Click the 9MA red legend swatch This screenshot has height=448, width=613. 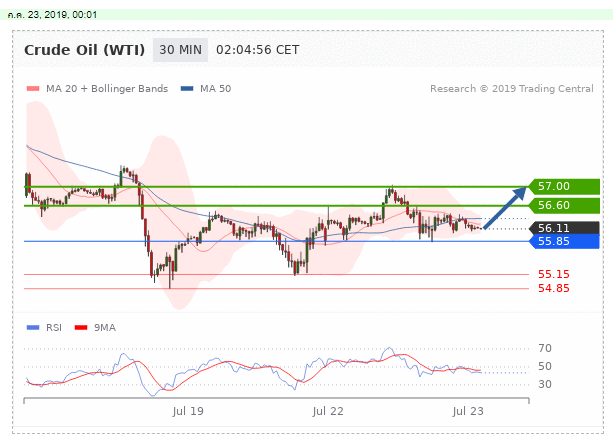(81, 328)
